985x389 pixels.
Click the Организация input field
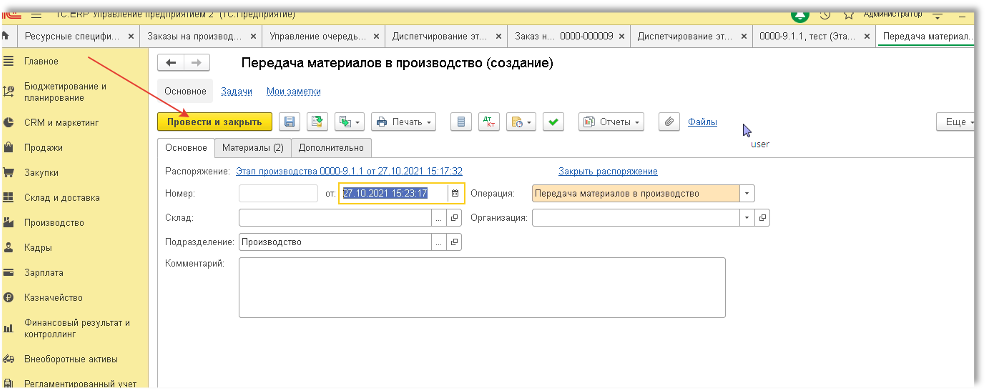(636, 217)
